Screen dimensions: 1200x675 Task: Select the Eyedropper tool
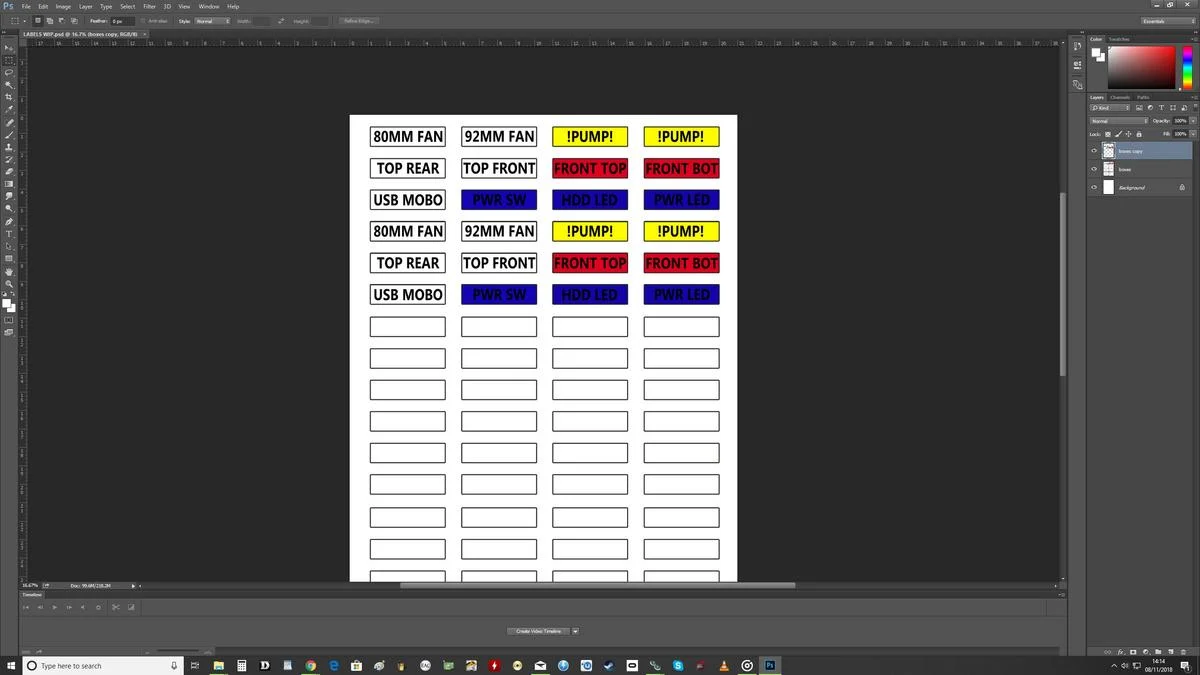pos(10,110)
